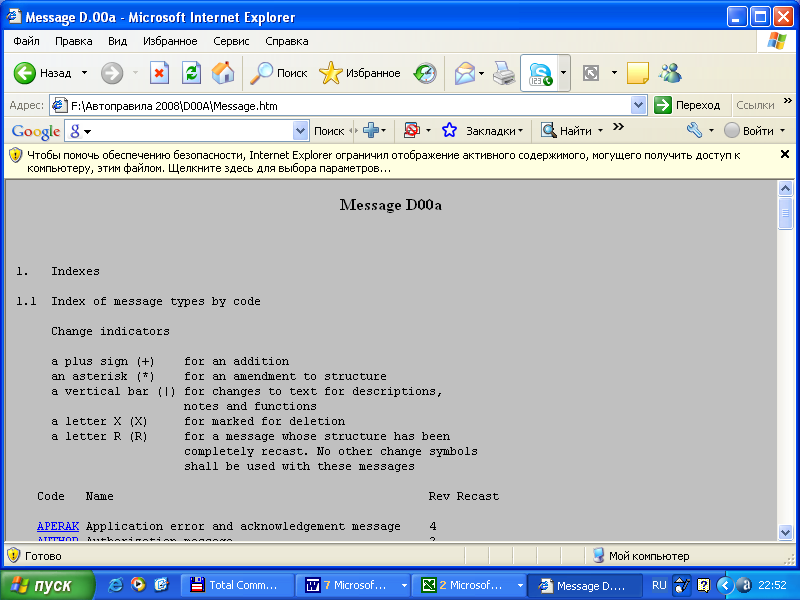Viewport: 800px width, 600px height.
Task: Open the wrench settings dropdown arrow
Action: click(x=711, y=131)
